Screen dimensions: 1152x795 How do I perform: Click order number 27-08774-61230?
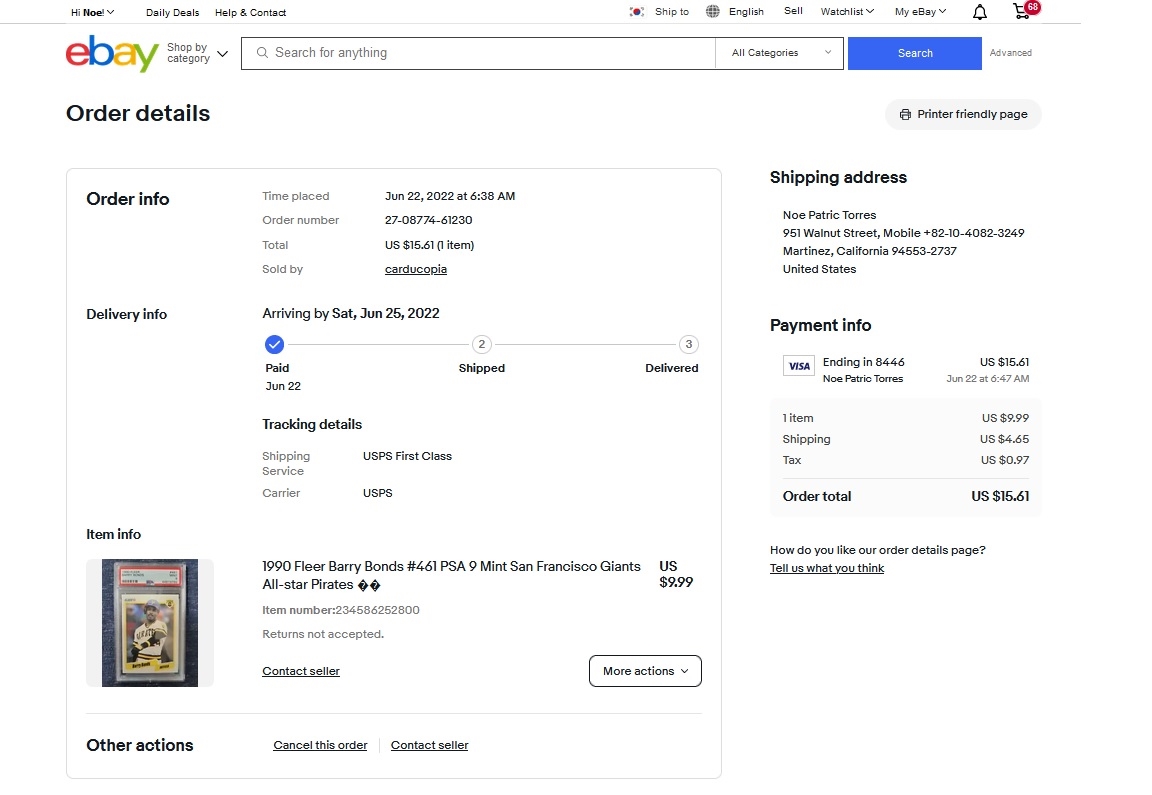[428, 220]
